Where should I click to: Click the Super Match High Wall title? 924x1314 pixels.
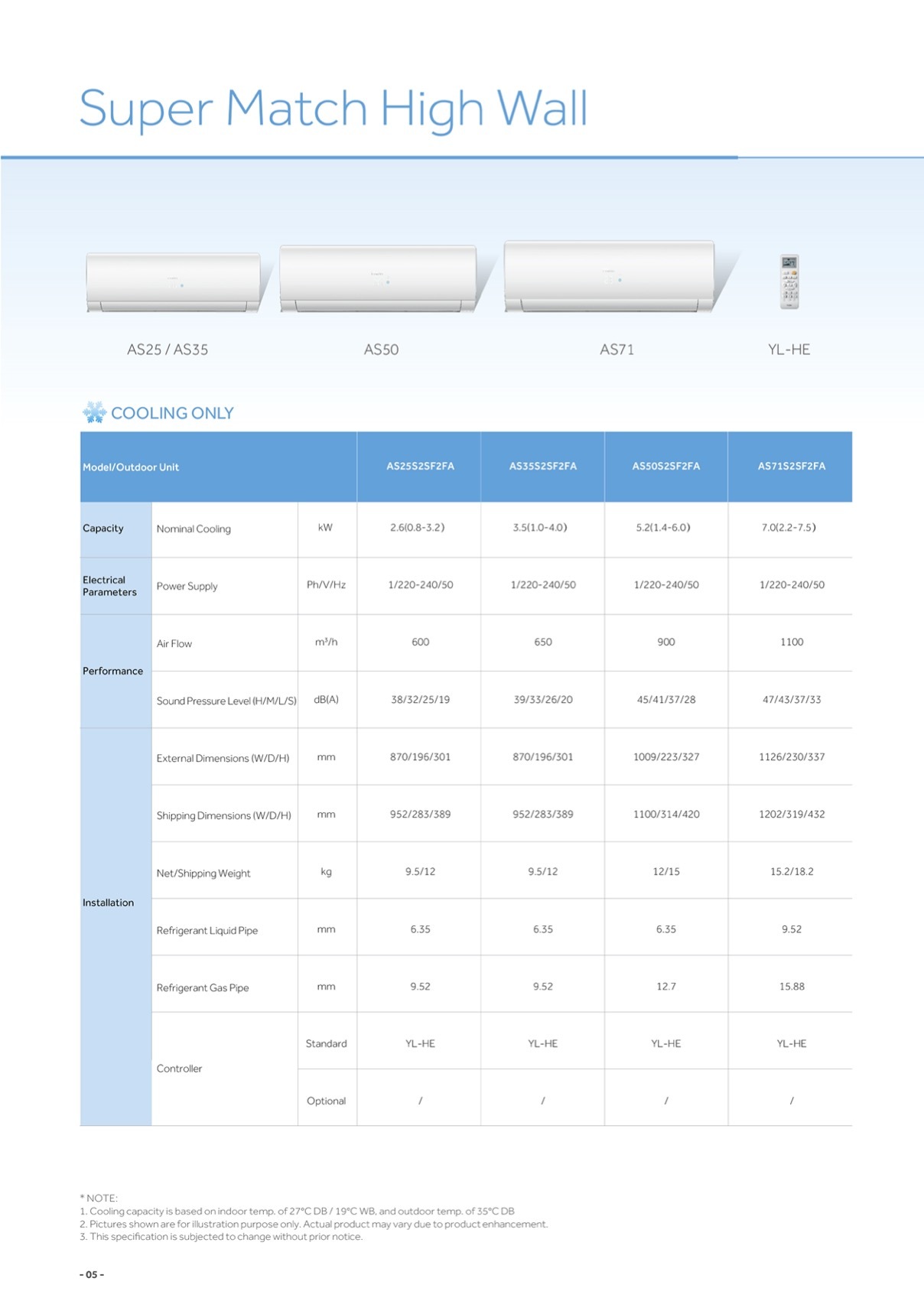[333, 108]
